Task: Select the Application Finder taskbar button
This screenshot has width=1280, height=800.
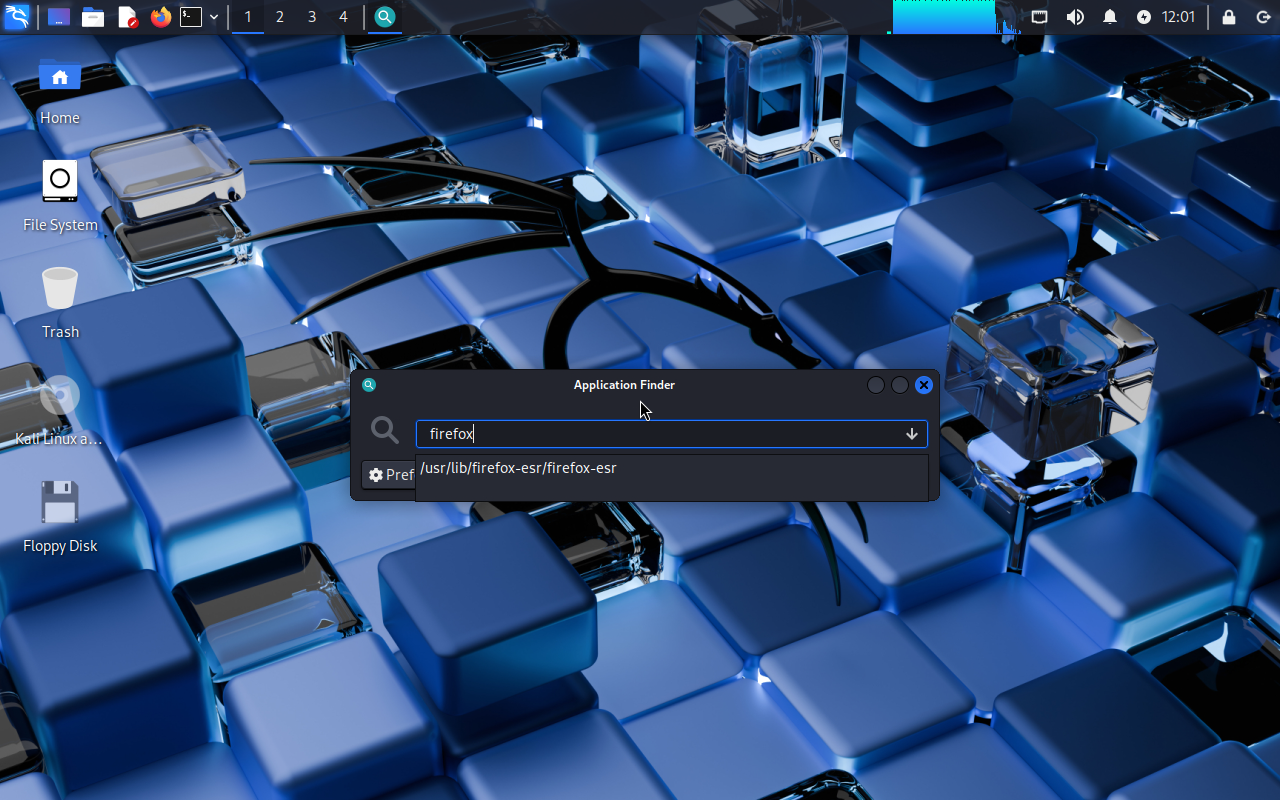Action: pos(384,17)
